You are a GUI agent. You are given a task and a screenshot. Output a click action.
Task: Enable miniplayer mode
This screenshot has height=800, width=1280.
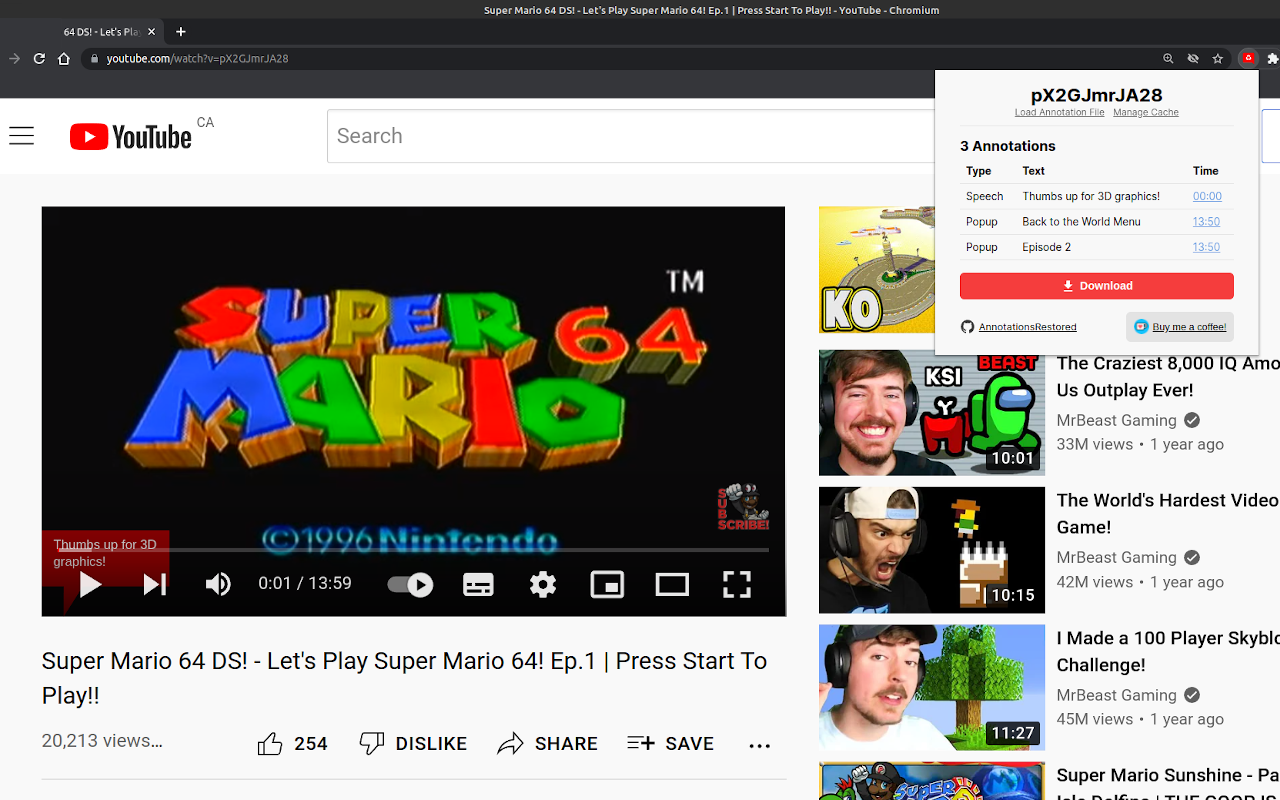pos(607,584)
